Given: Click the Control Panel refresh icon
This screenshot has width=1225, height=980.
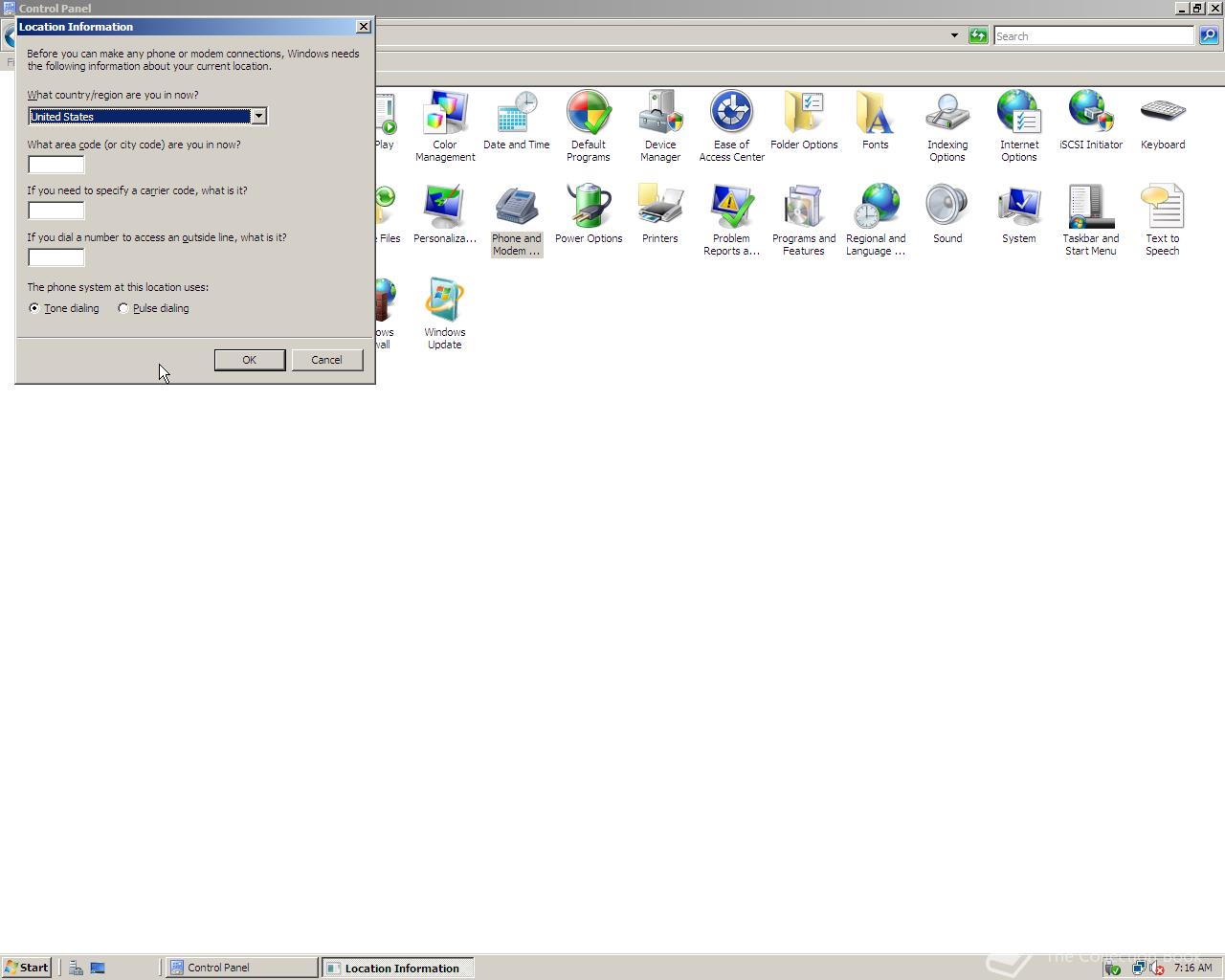Looking at the screenshot, I should point(978,35).
